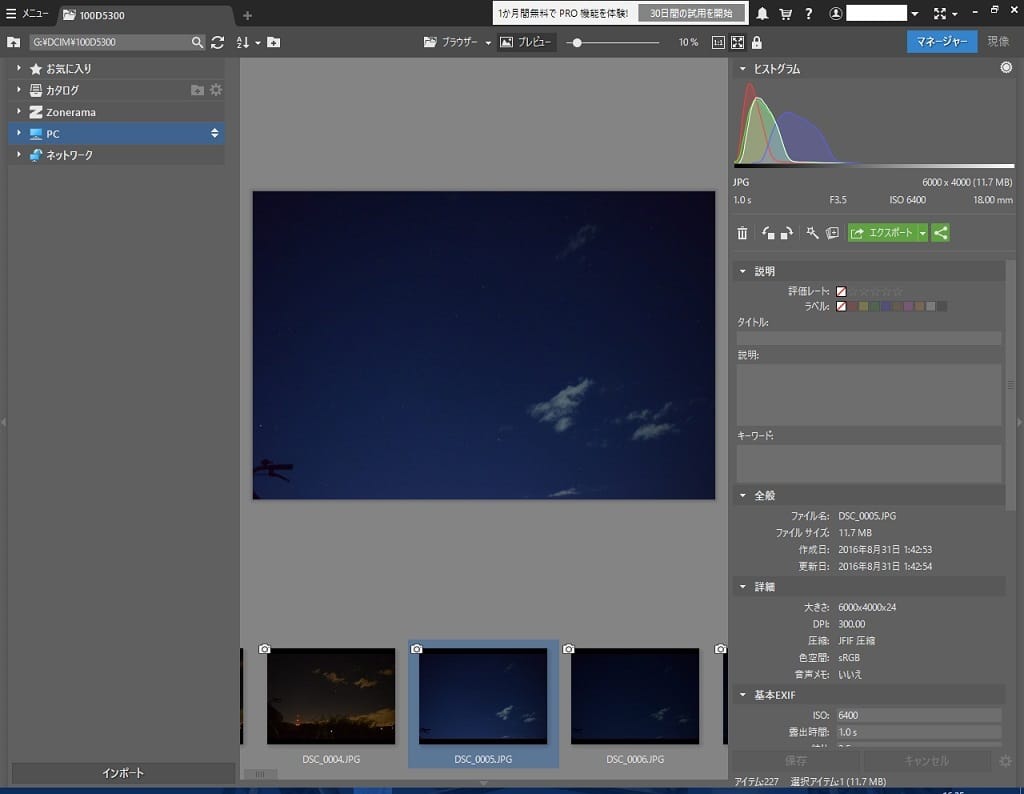Open the エクスポート dropdown arrow
1024x794 pixels.
tap(923, 233)
